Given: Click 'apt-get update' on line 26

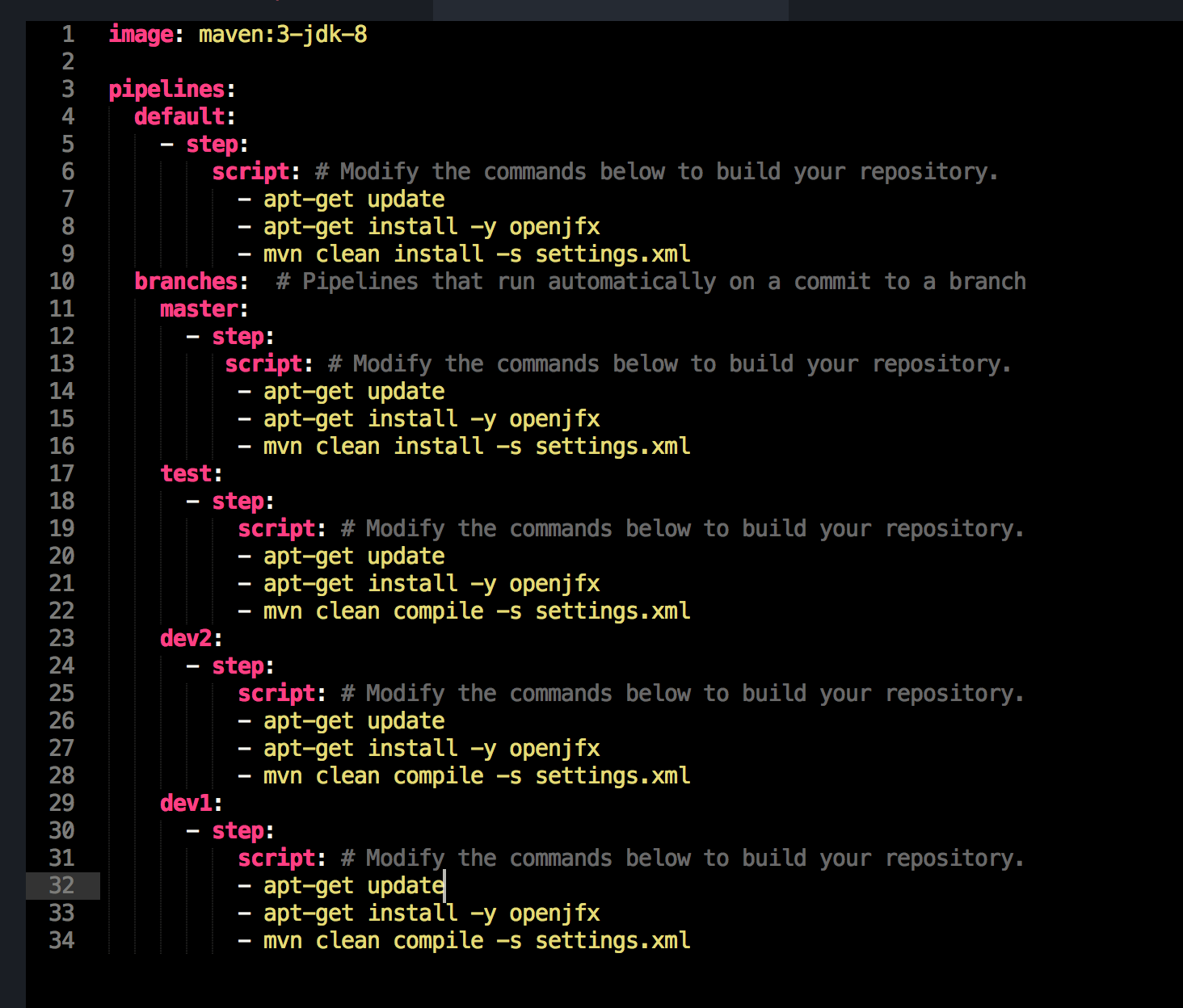Looking at the screenshot, I should pos(354,721).
